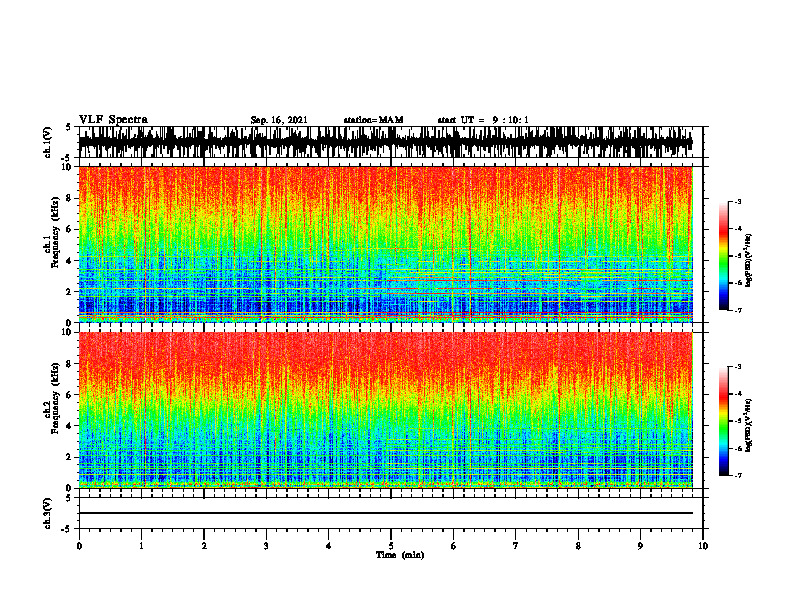Image resolution: width=792 pixels, height=612 pixels.
Task: Click the "ch.3(V)" axis label
Action: tap(48, 513)
